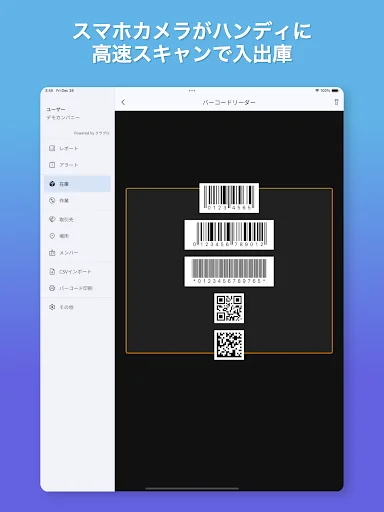Click the バーコードリーダー title text
Viewport: 384px width, 512px height.
(229, 102)
